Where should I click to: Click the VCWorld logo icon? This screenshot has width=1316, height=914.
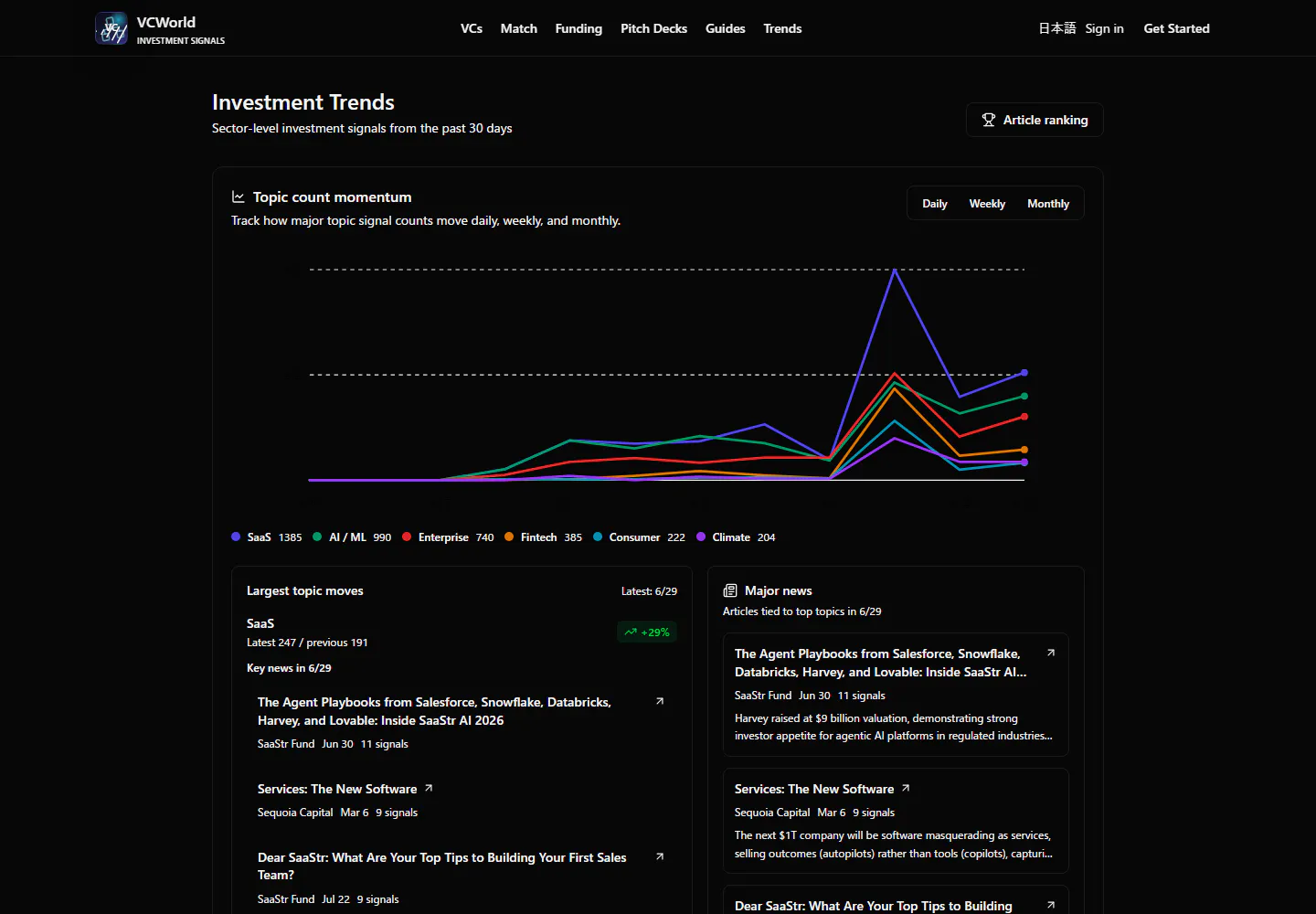(111, 28)
